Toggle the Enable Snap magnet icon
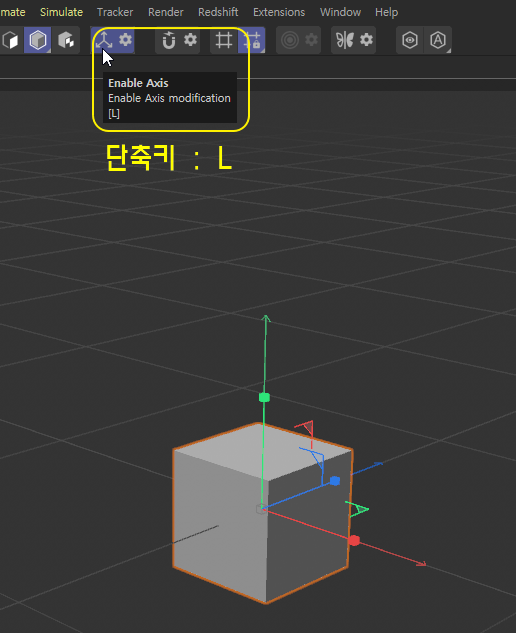 168,40
